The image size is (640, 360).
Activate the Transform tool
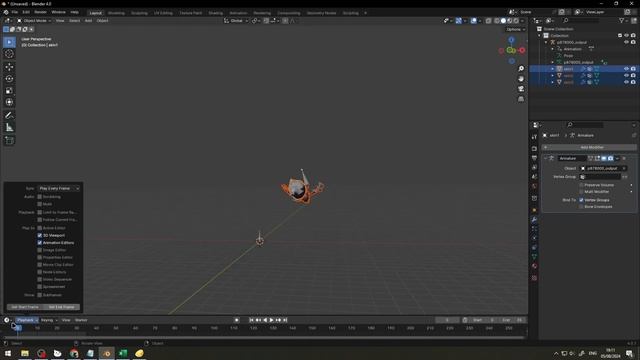[9, 102]
